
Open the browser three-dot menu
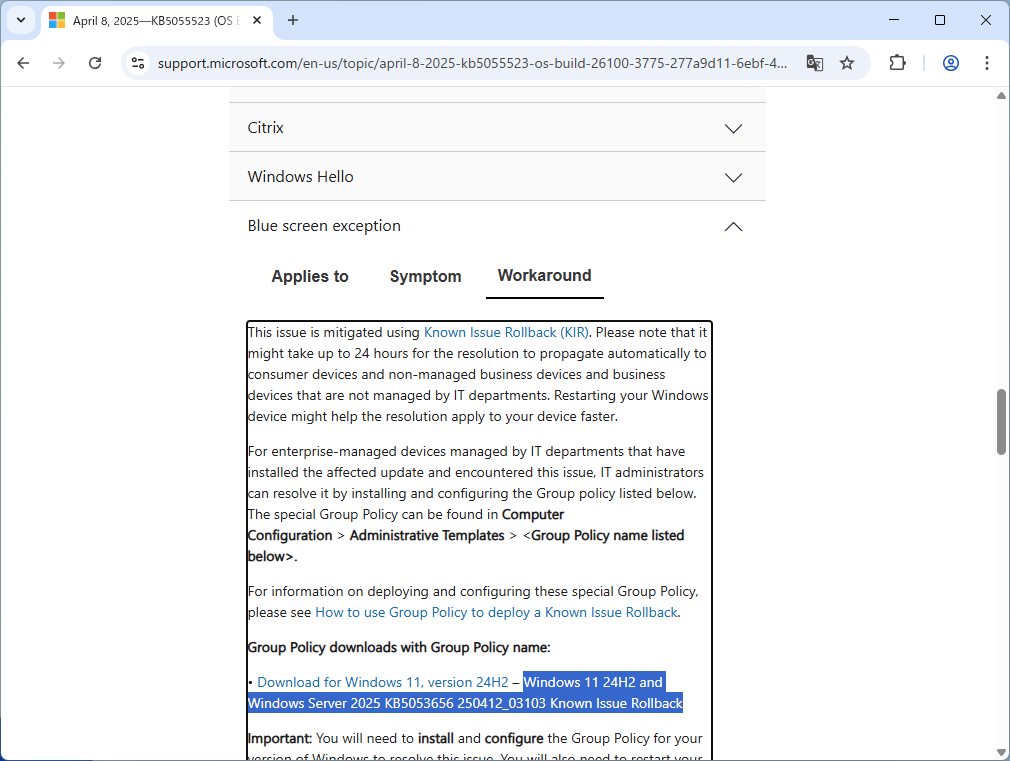coord(987,62)
